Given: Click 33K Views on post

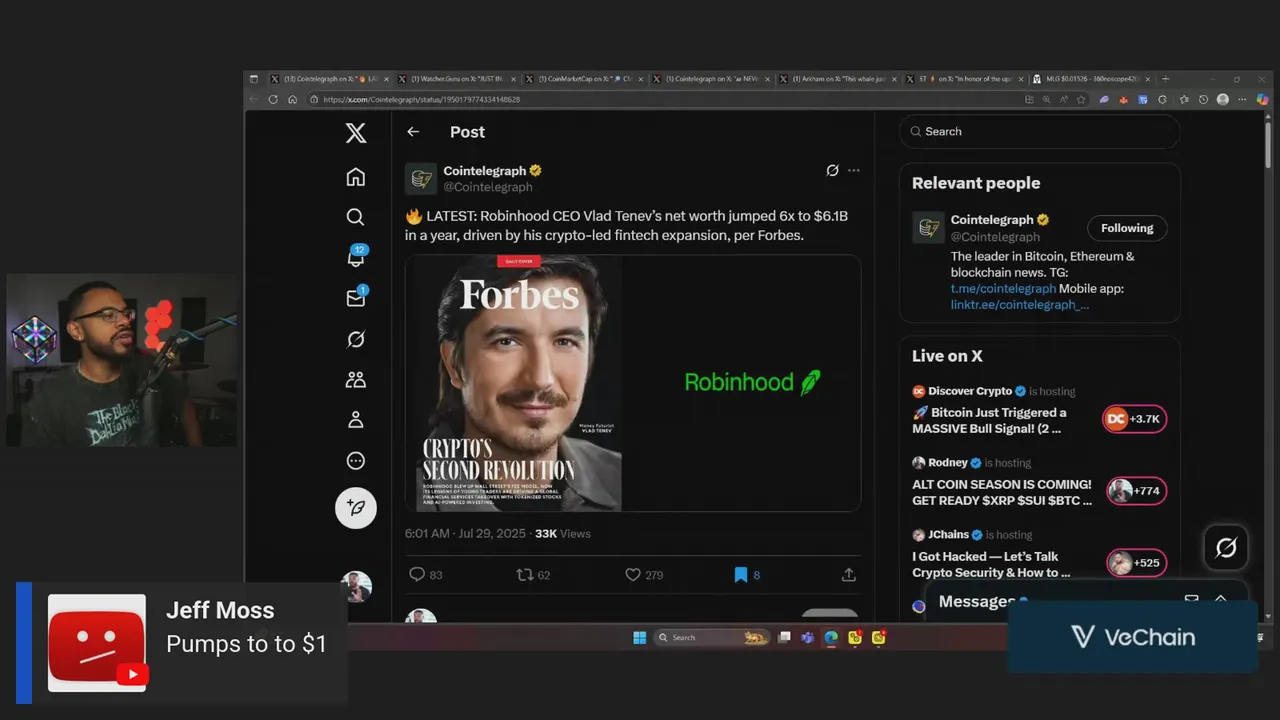Looking at the screenshot, I should coord(563,534).
